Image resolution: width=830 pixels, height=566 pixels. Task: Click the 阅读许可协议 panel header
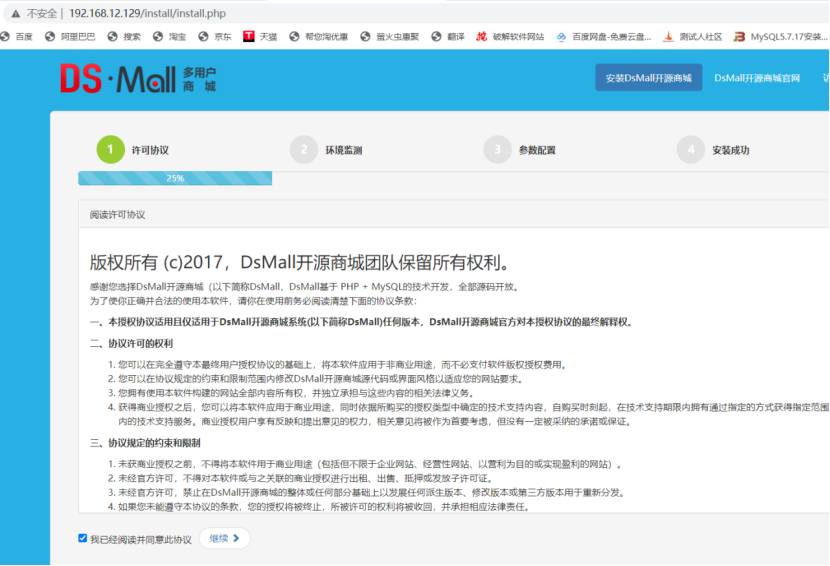coord(454,214)
